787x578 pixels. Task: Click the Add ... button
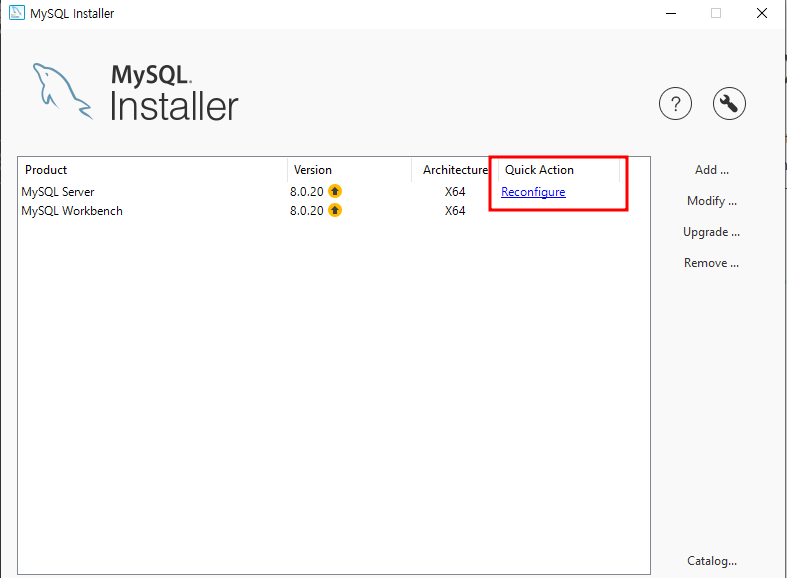(711, 170)
